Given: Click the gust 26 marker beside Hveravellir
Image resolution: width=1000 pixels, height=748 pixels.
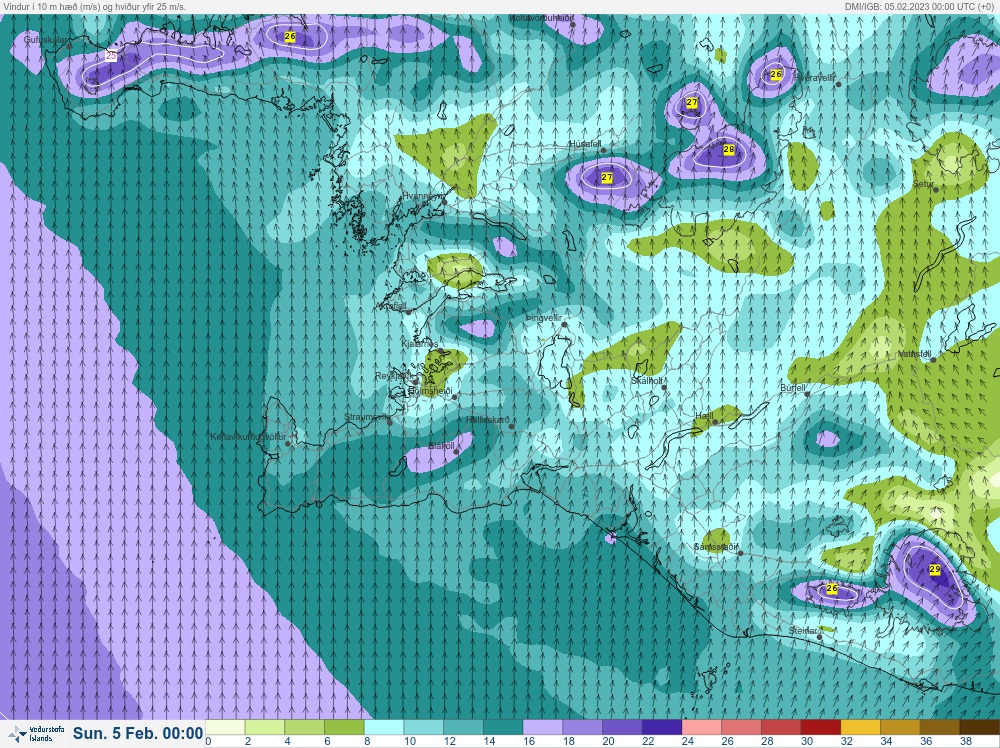Looking at the screenshot, I should pos(776,74).
